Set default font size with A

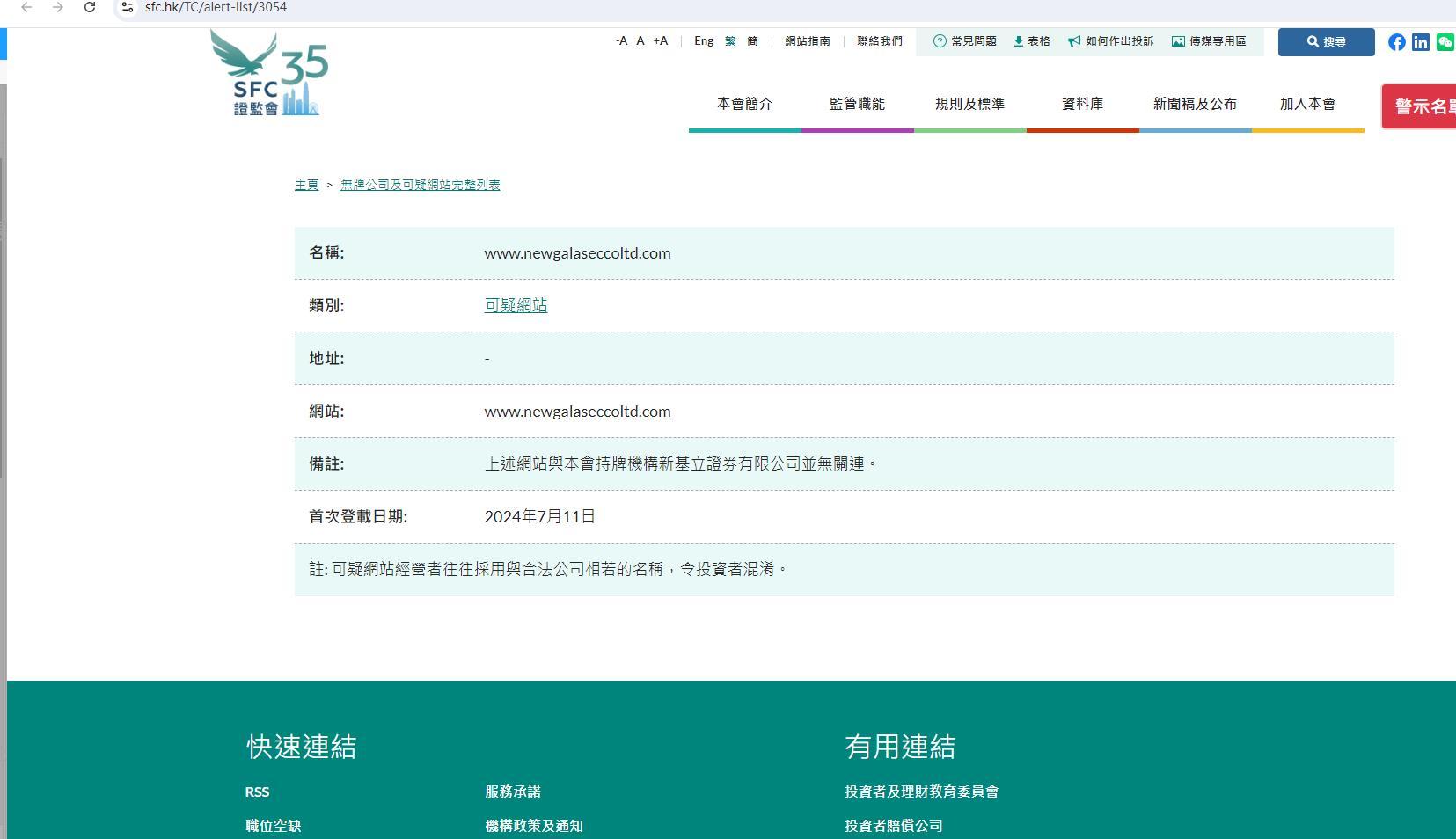(x=640, y=41)
